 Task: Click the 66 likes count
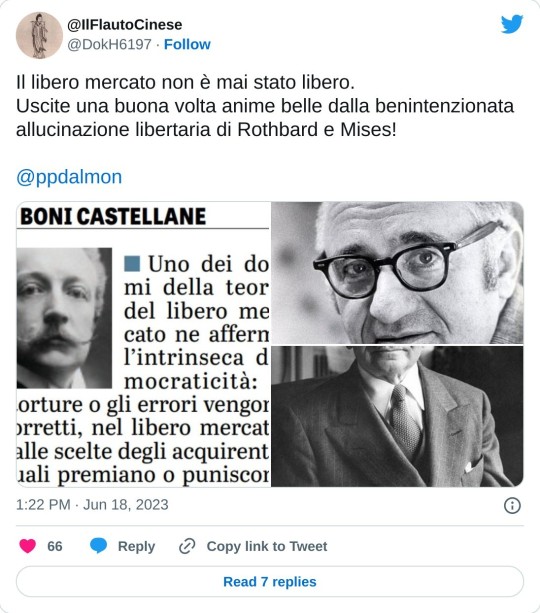pyautogui.click(x=55, y=546)
